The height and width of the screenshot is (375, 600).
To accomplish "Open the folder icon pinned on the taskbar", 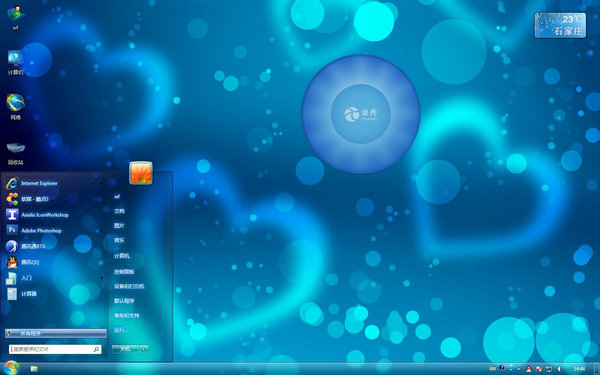I will 34,369.
